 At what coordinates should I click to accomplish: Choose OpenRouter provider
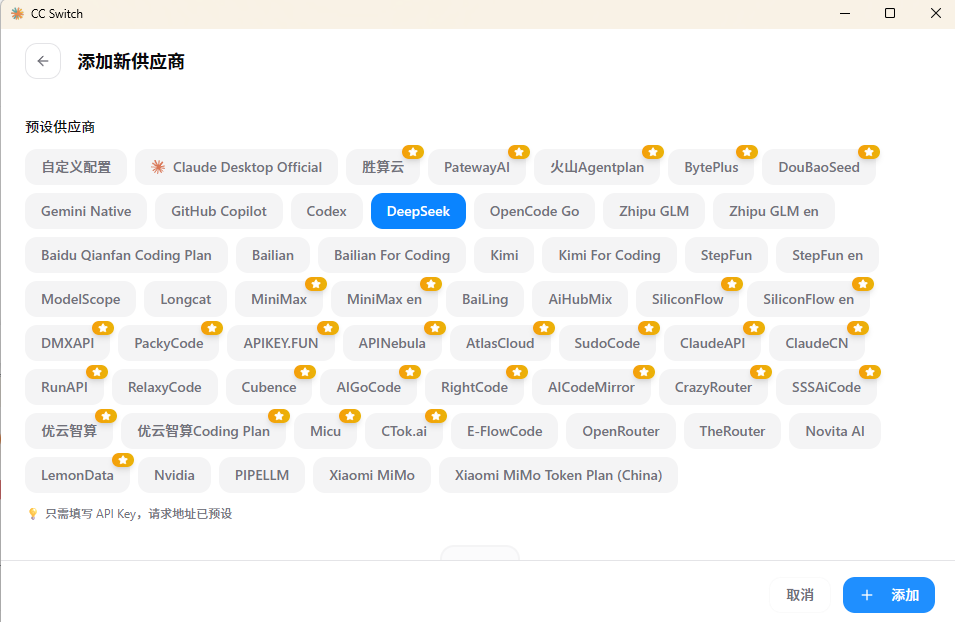621,431
